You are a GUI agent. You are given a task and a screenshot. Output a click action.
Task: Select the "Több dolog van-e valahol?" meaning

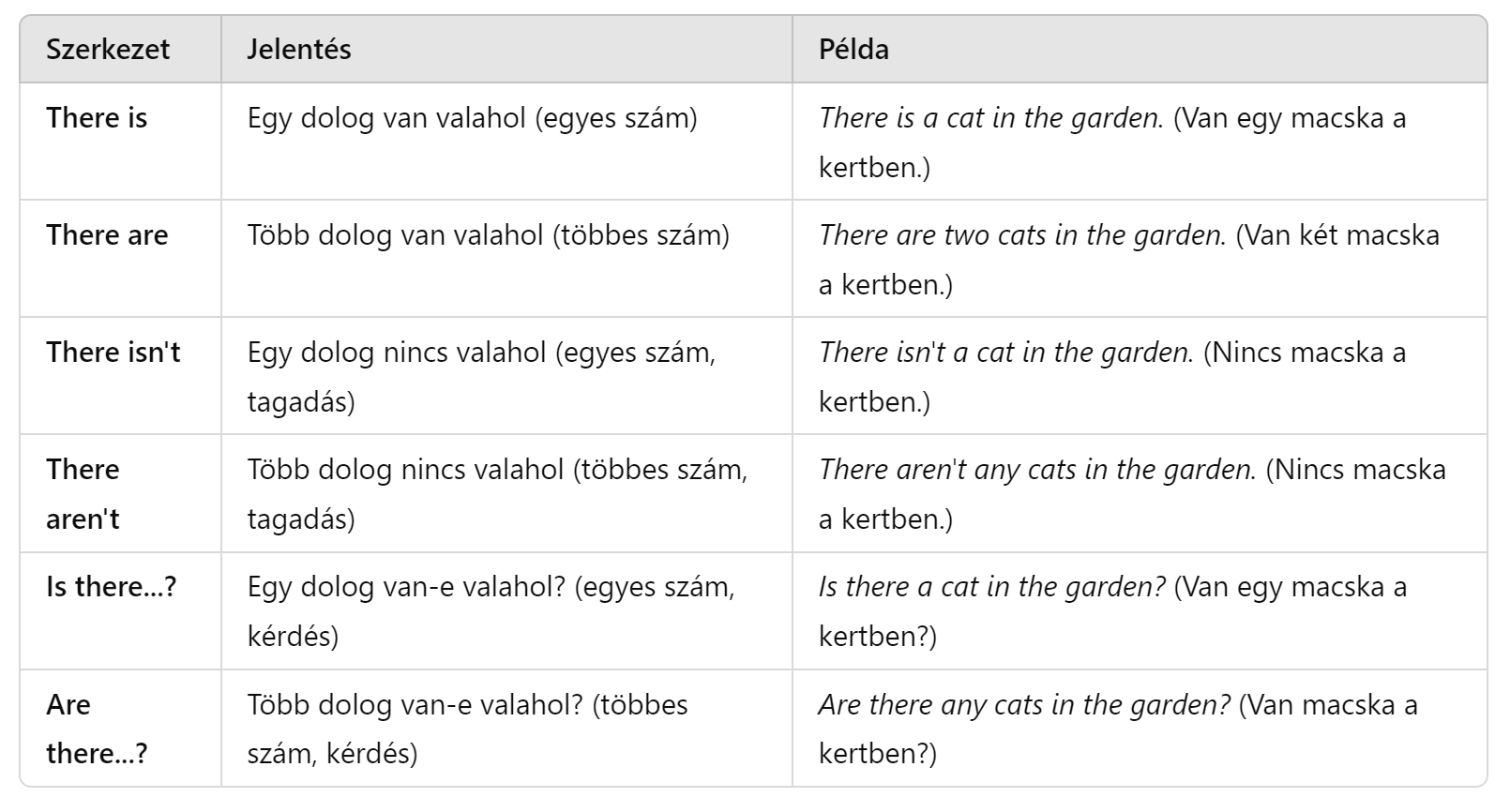point(467,729)
